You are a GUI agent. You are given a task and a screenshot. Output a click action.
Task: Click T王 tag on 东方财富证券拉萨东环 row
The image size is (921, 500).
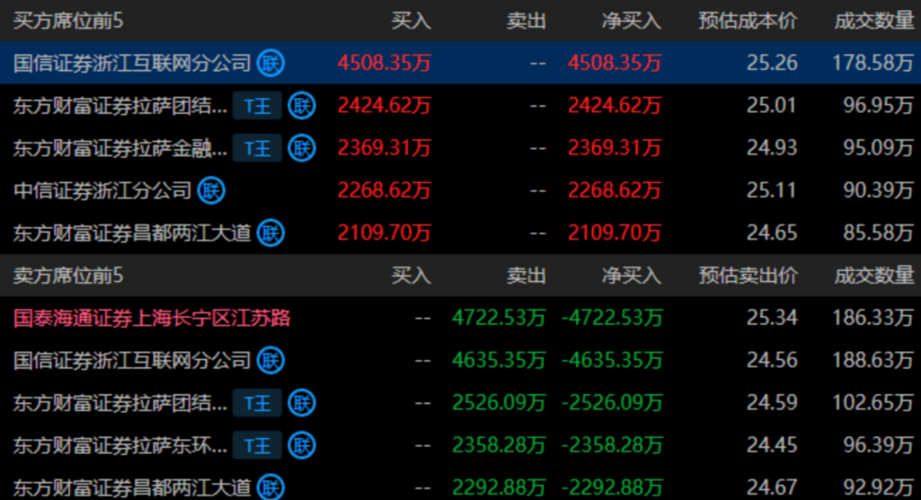[x=257, y=445]
